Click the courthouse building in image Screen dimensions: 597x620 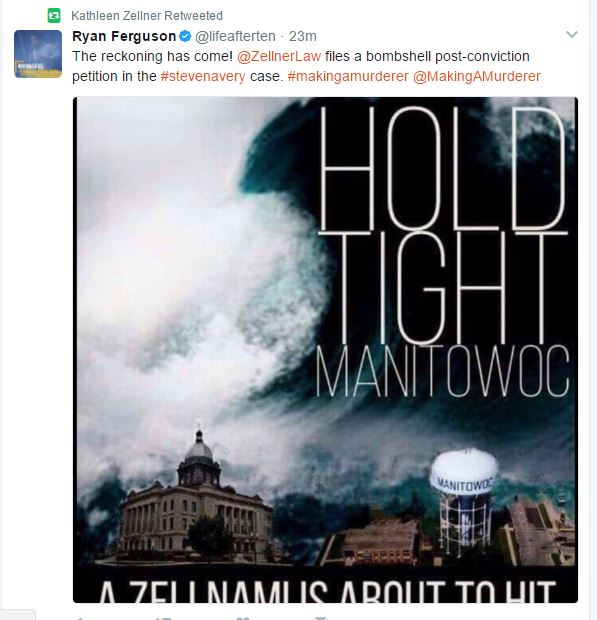(x=196, y=498)
